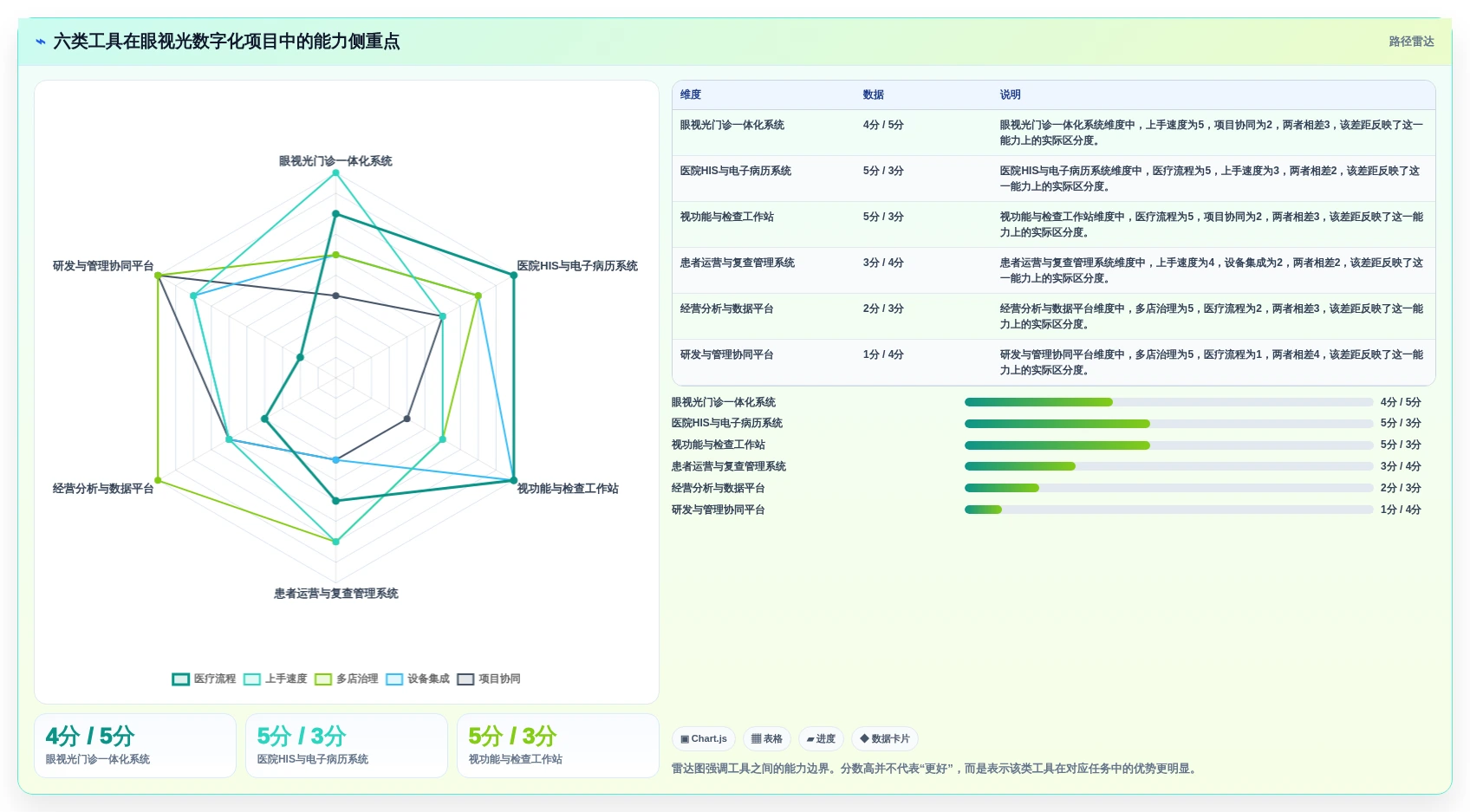Viewport: 1470px width, 812px height.
Task: Toggle the 多店治理 legend series
Action: 347,679
